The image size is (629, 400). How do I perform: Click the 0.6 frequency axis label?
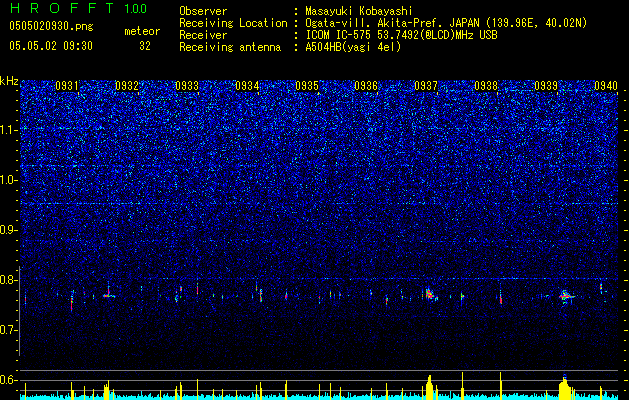click(x=8, y=380)
